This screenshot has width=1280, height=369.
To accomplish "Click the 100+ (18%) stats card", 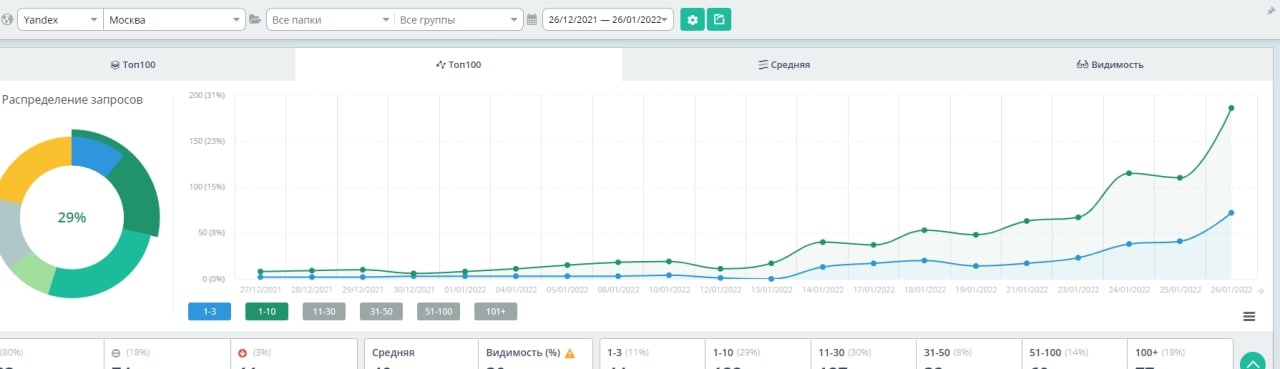I will [x=1180, y=354].
